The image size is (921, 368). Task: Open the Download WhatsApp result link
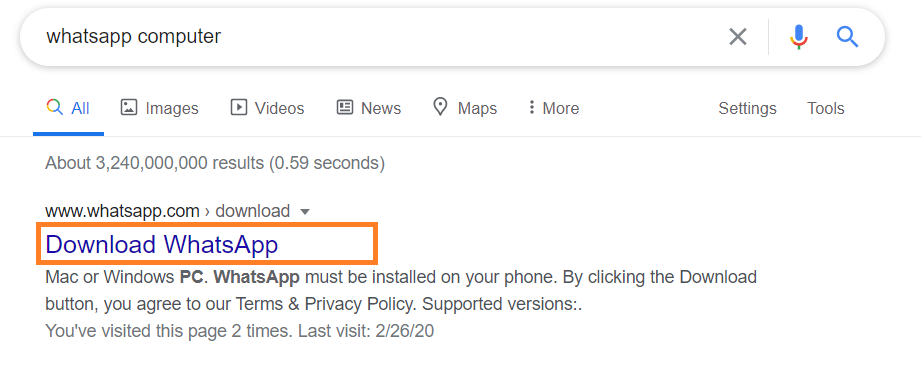coord(162,244)
